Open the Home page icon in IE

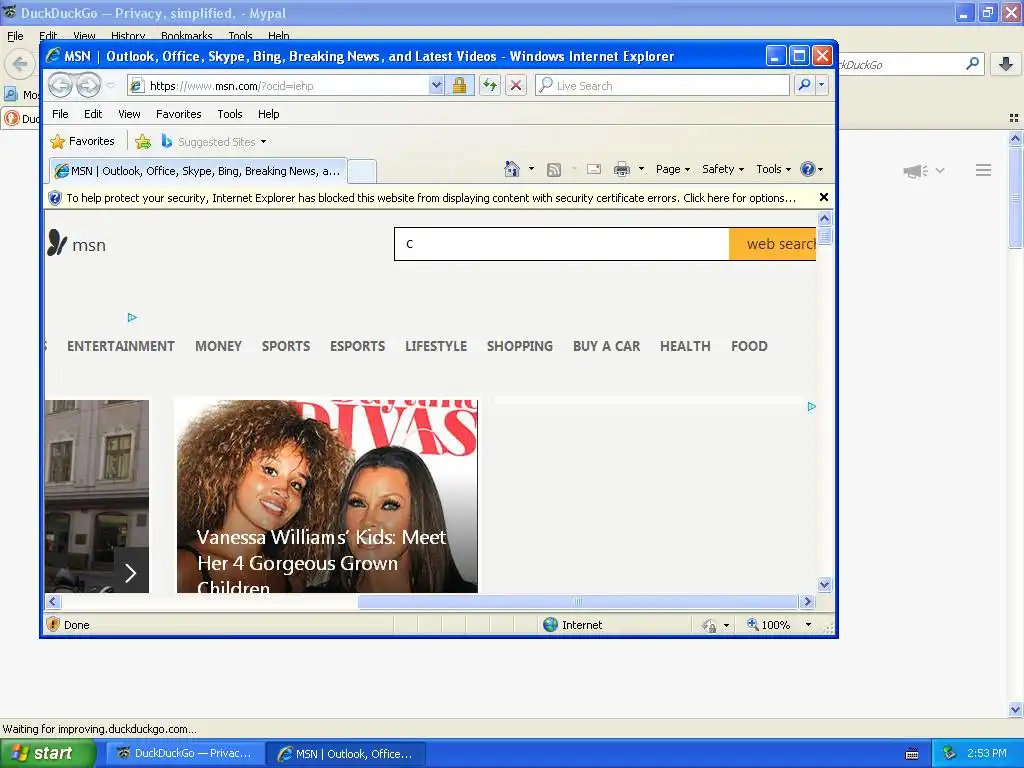(x=511, y=169)
